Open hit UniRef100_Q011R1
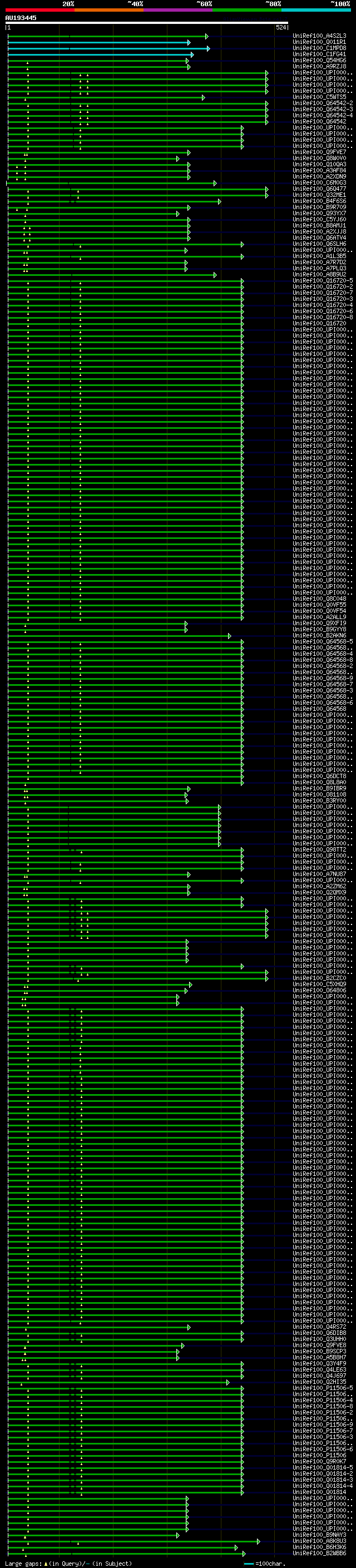Screen dimensions: 356x1568 point(319,42)
